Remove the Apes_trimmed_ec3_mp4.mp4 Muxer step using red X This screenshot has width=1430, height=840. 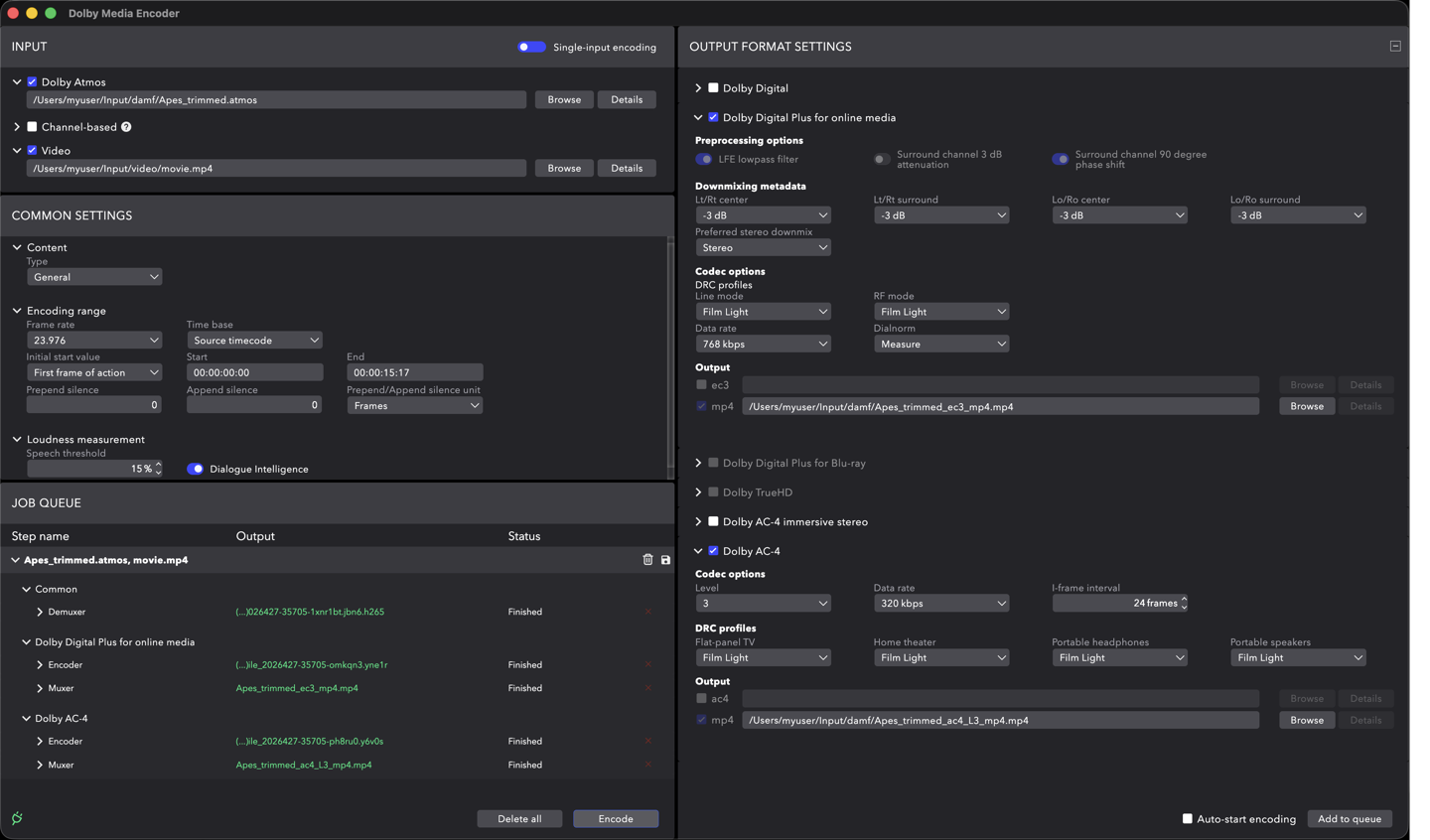(648, 688)
